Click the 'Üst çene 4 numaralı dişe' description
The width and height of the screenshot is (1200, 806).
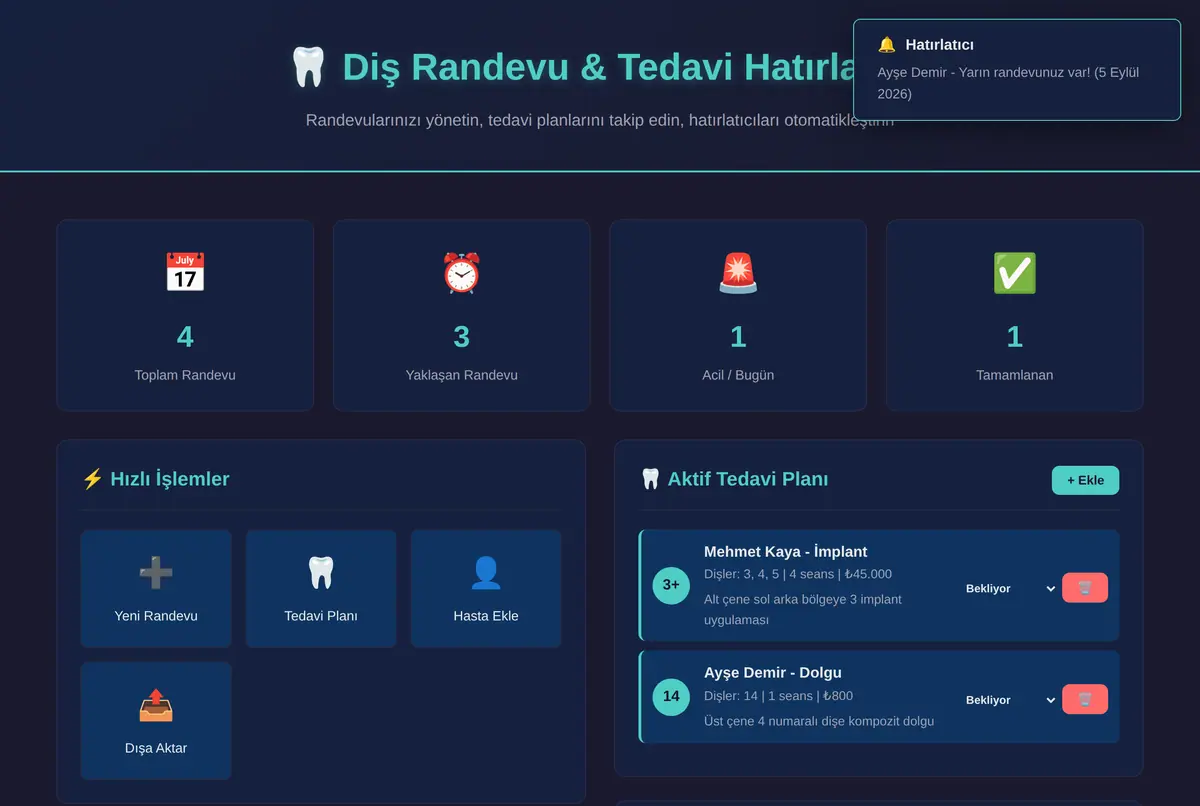click(819, 721)
